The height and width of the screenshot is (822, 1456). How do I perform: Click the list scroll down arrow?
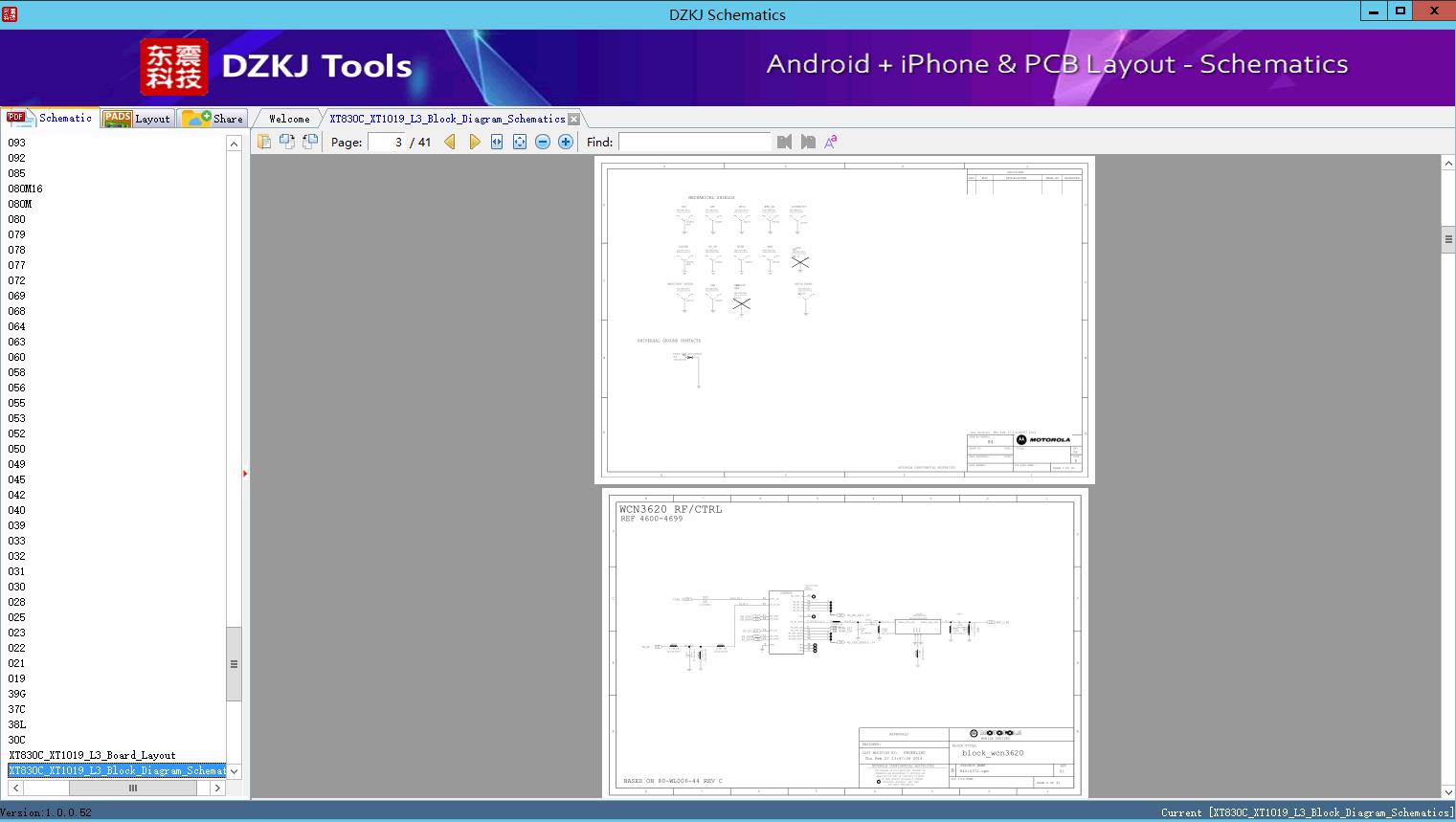(234, 771)
